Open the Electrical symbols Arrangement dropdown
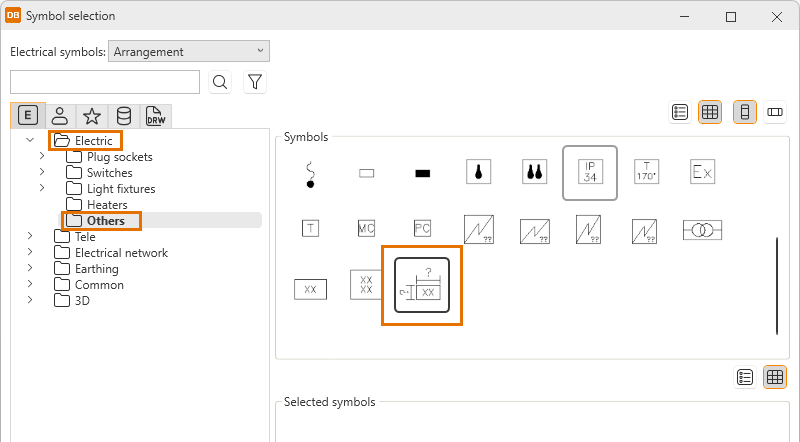Viewport: 800px width, 442px height. click(189, 52)
